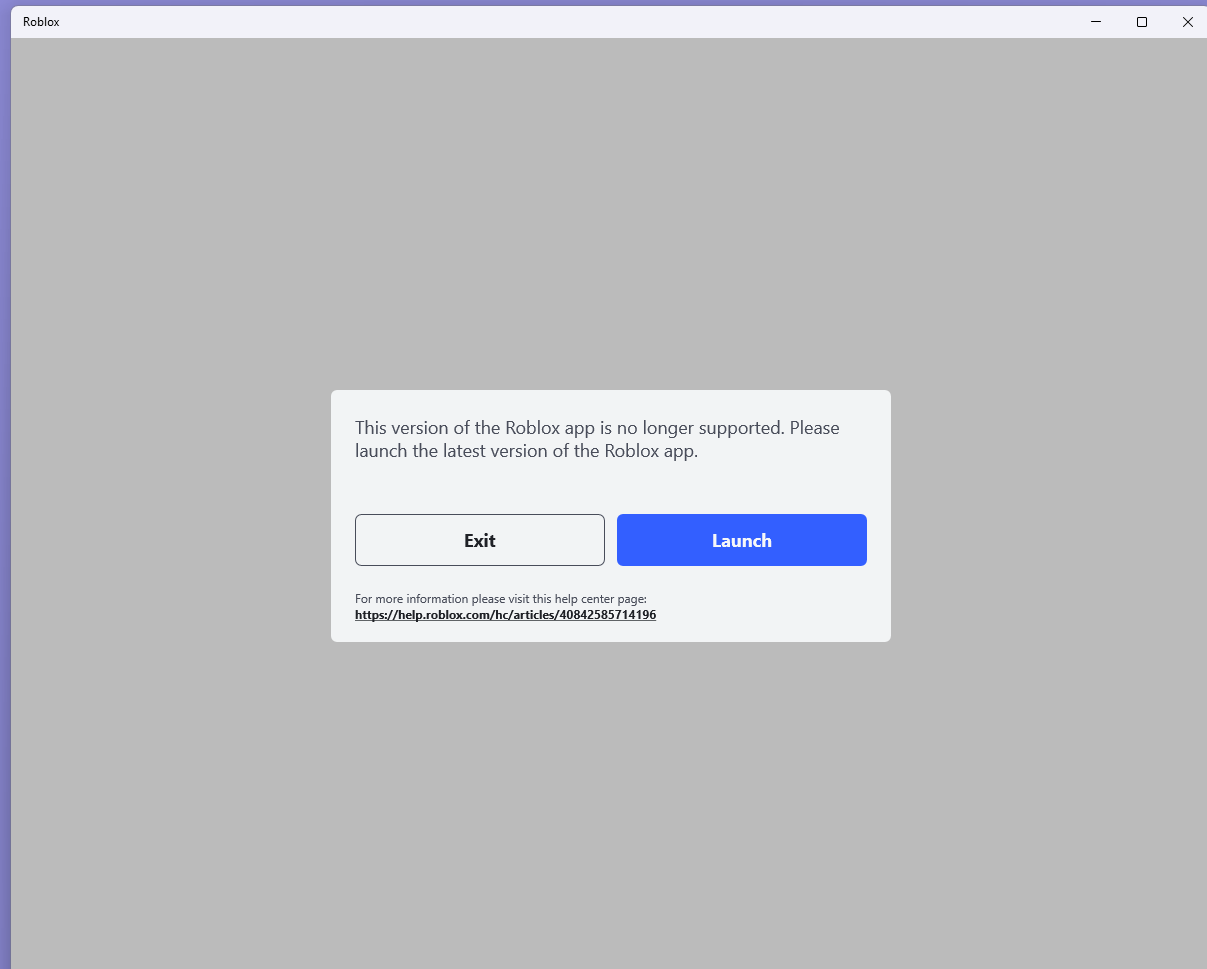Viewport: 1207px width, 969px height.
Task: Open the help.roblox.com support article link
Action: 505,614
